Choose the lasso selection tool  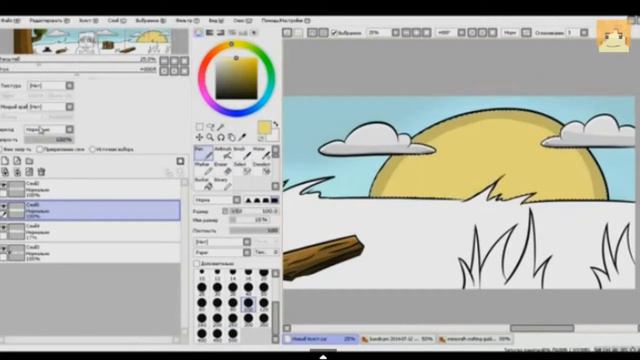pos(210,127)
